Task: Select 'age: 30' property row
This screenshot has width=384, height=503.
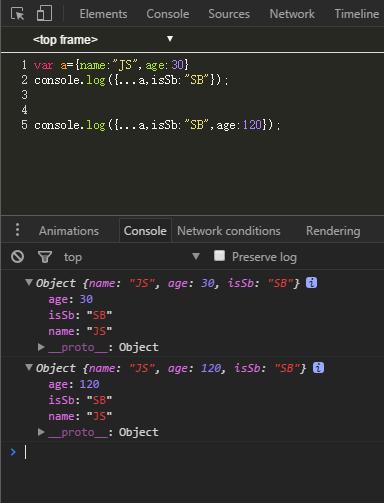Action: pos(71,299)
